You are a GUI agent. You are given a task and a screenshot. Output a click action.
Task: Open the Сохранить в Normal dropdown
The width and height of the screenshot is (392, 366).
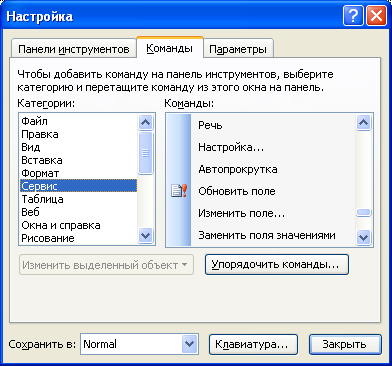[x=190, y=344]
